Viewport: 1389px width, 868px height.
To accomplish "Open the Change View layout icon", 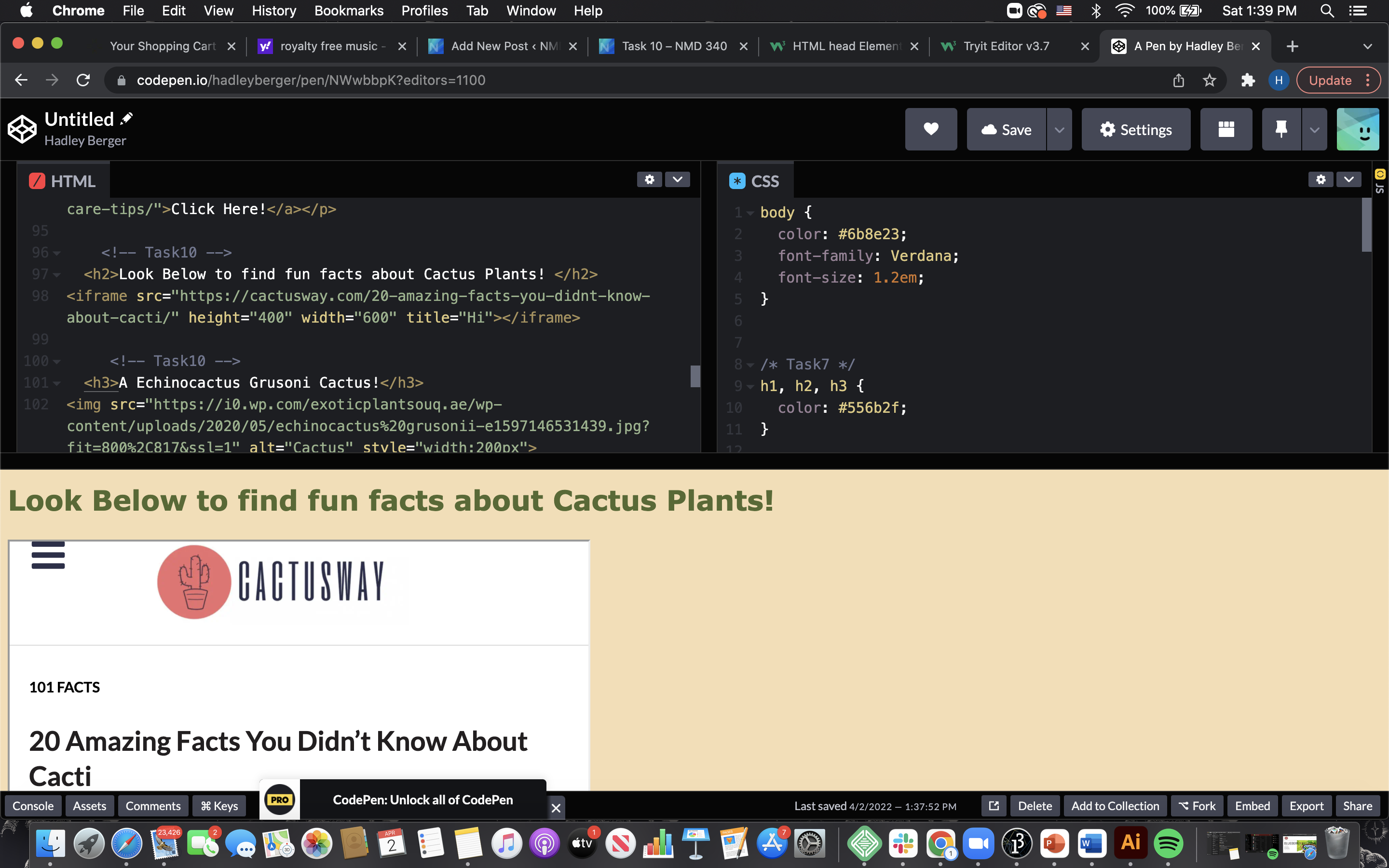I will click(1226, 130).
